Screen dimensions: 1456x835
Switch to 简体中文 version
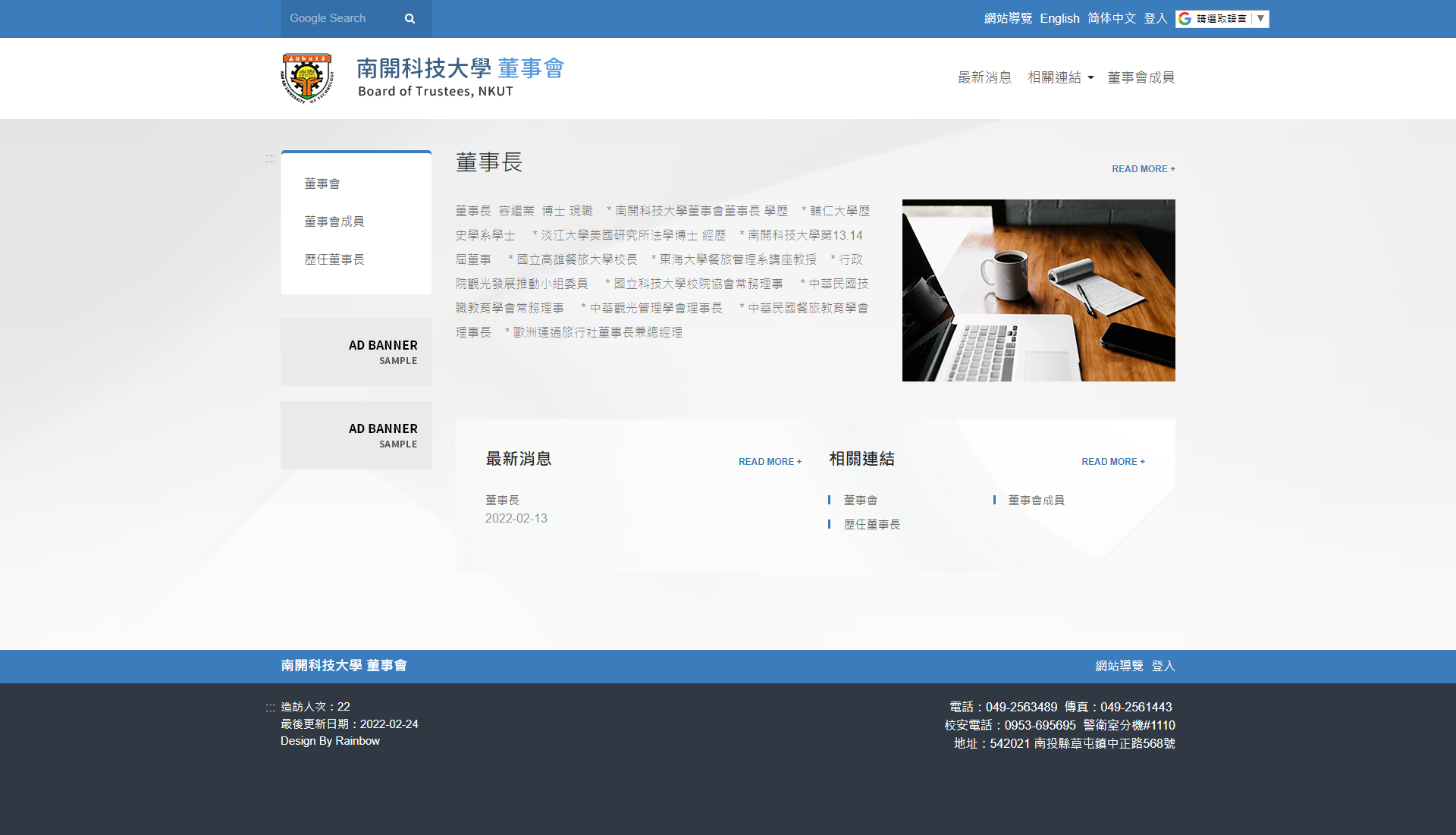click(x=1111, y=19)
